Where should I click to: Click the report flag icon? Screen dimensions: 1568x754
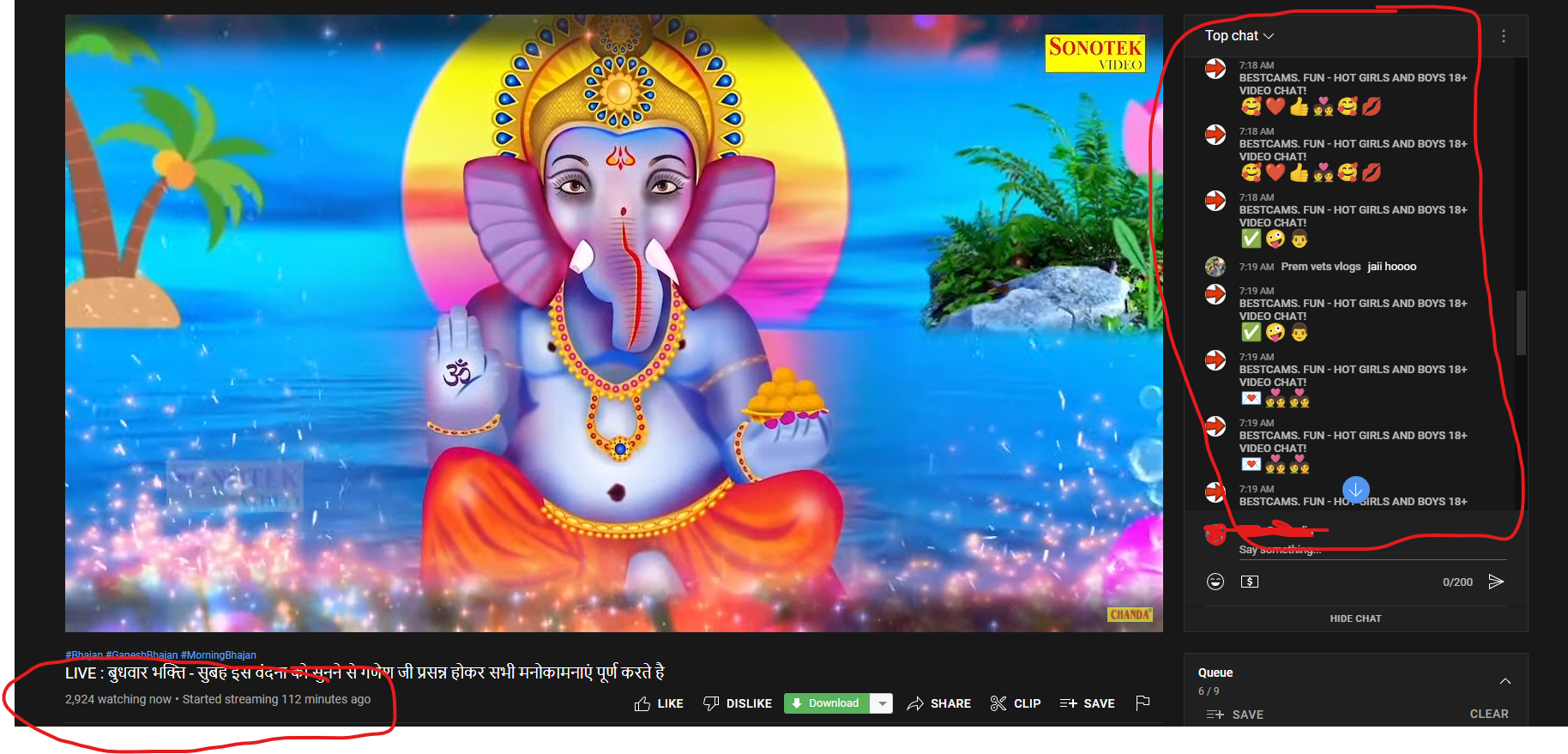(1143, 703)
